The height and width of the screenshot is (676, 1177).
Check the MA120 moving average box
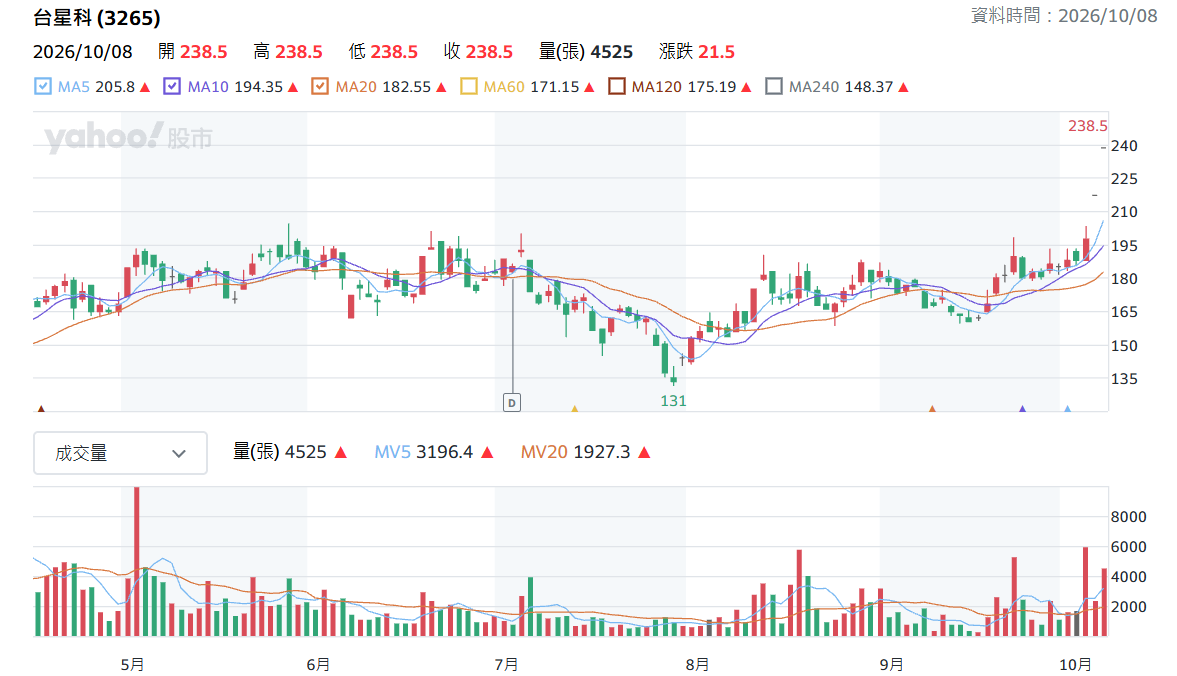616,86
